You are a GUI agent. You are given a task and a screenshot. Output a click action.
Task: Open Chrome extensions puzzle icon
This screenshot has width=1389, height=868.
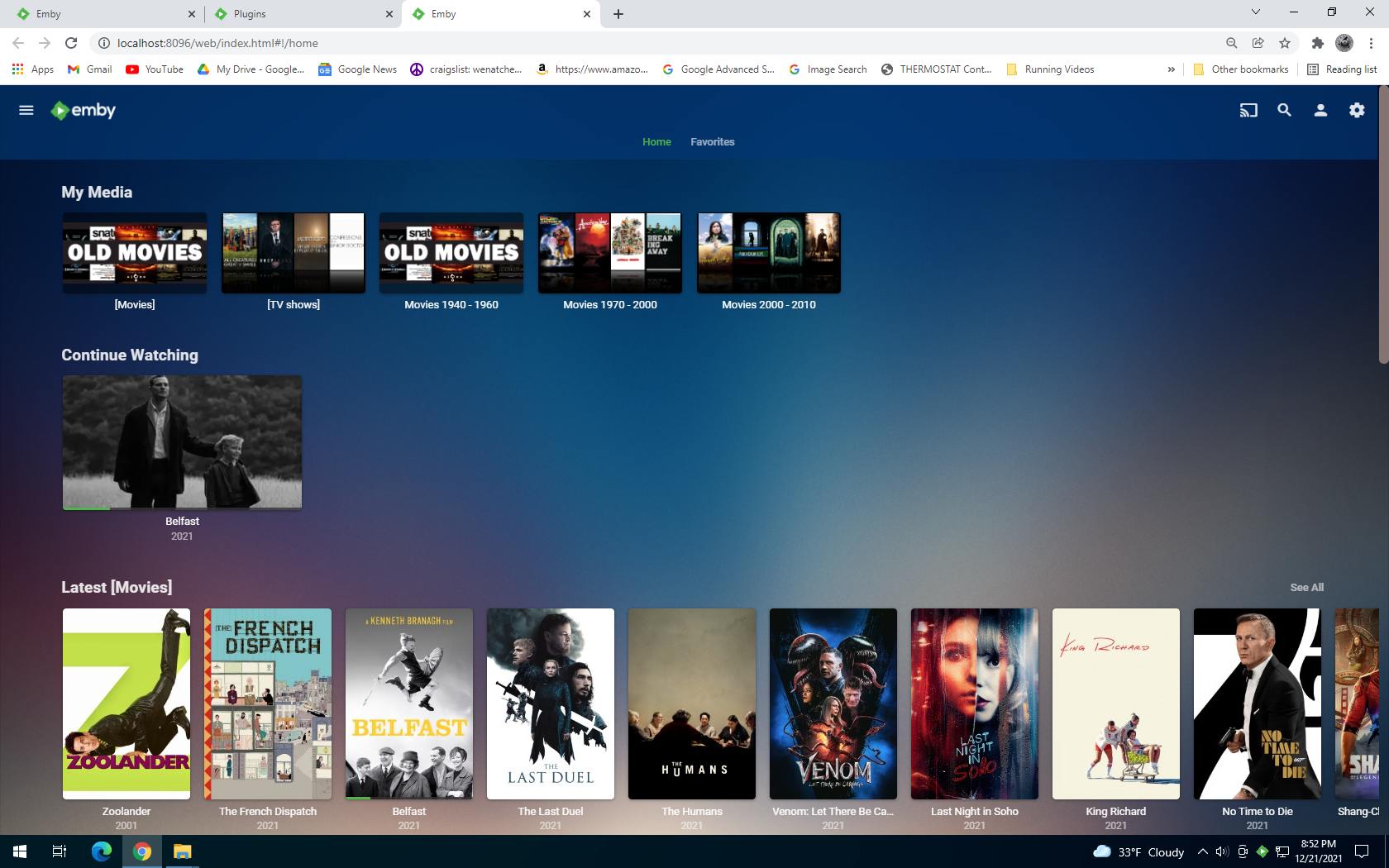point(1318,43)
